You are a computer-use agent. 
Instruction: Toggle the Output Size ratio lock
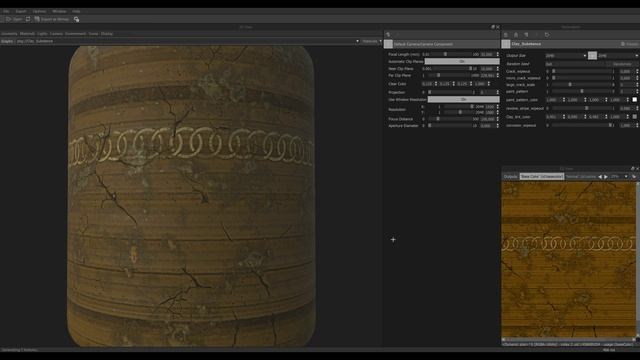(x=592, y=56)
